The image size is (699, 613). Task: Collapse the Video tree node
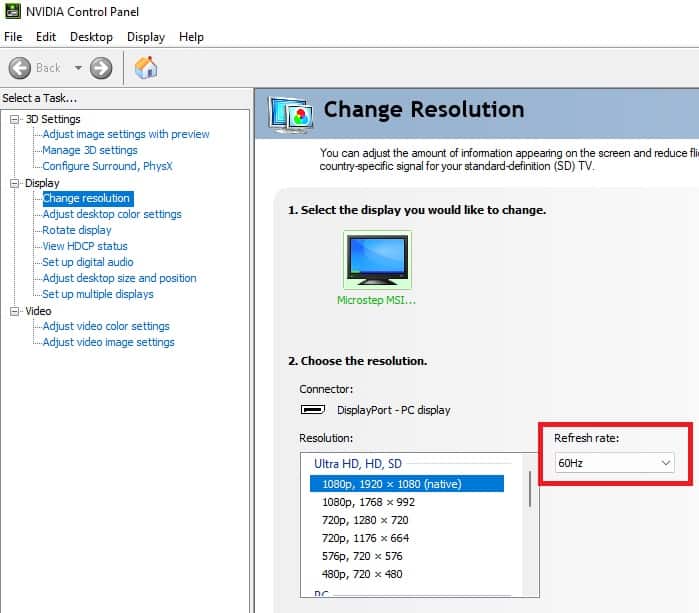[x=15, y=311]
